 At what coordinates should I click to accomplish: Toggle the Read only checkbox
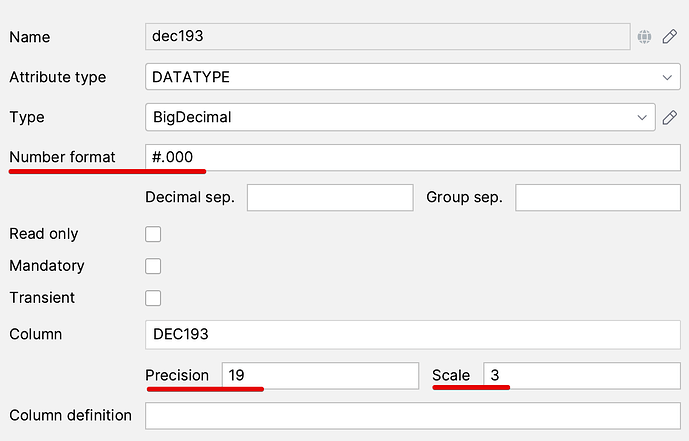pyautogui.click(x=153, y=234)
